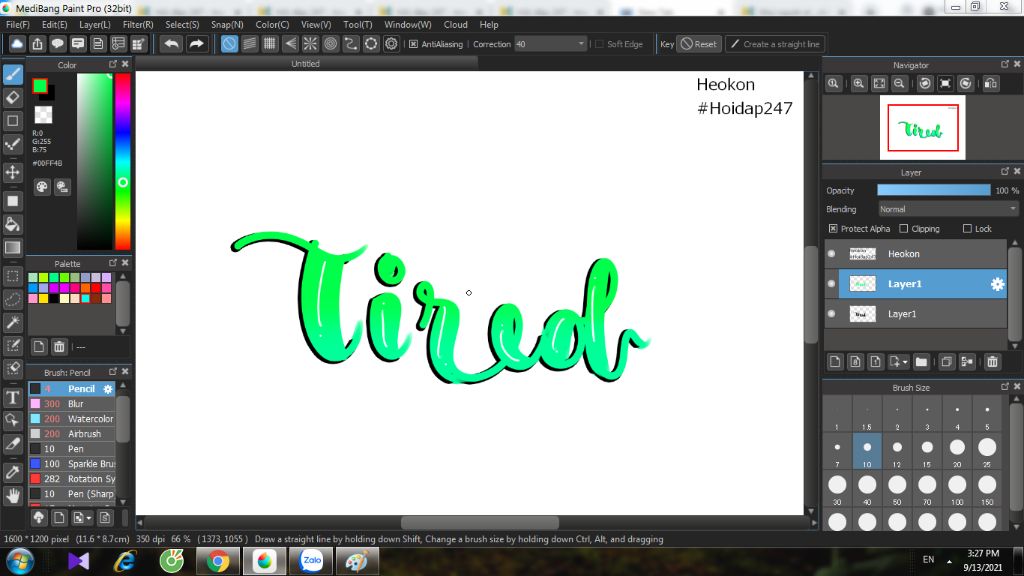Enable radial snap guide
Image resolution: width=1024 pixels, height=576 pixels.
tap(310, 44)
